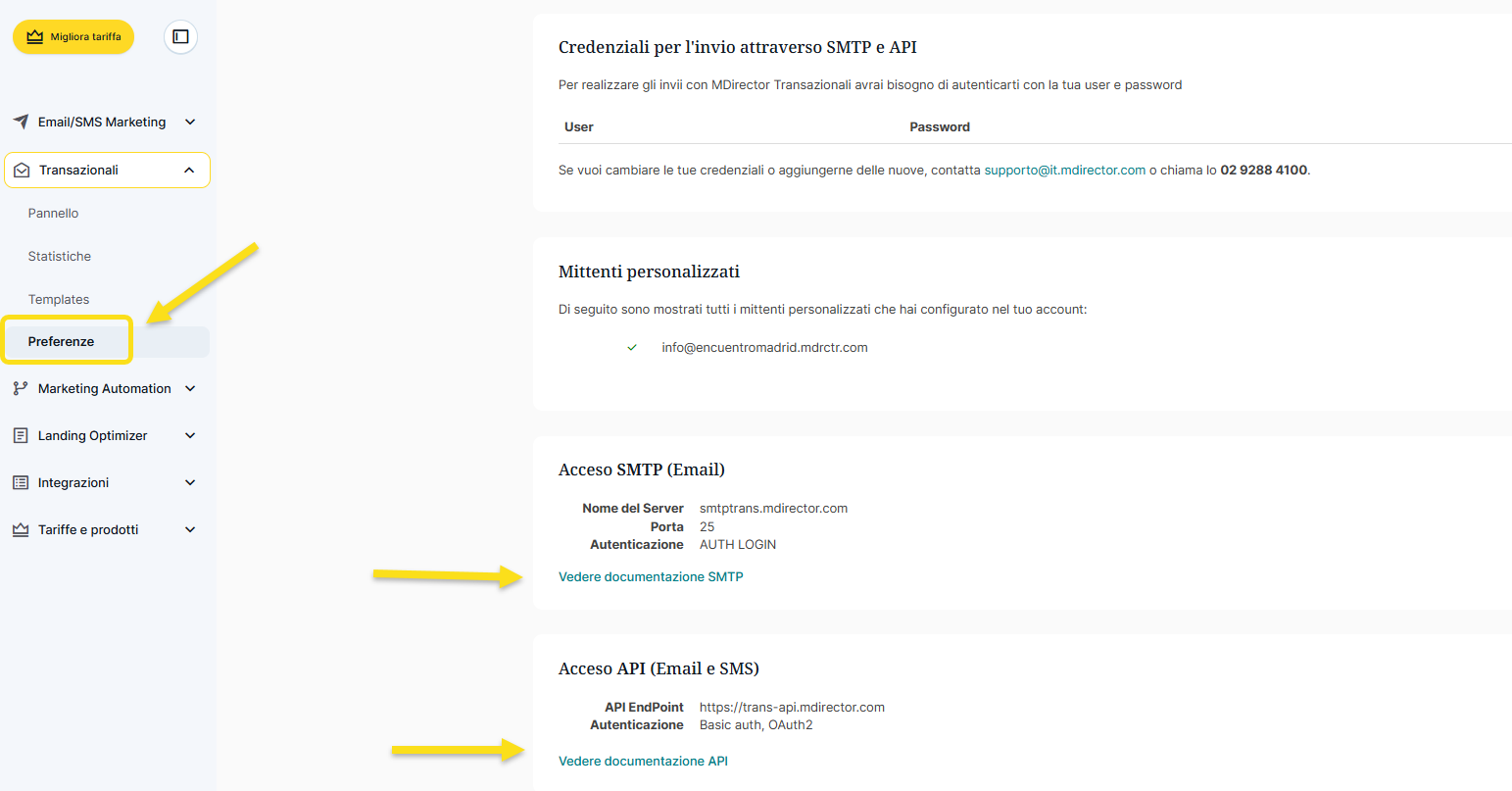Open the Vedere documentazione SMTP link
Screen dimensions: 1512x791
pos(651,576)
